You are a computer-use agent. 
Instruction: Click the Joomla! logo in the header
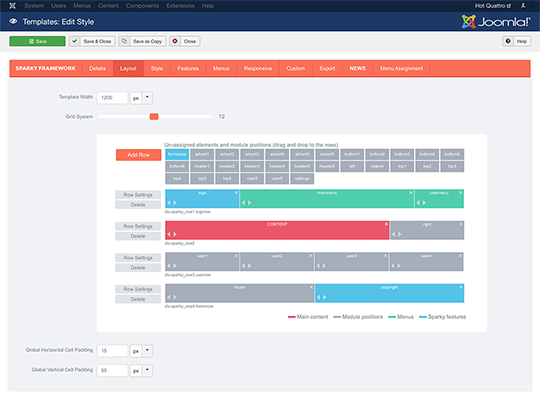[496, 22]
